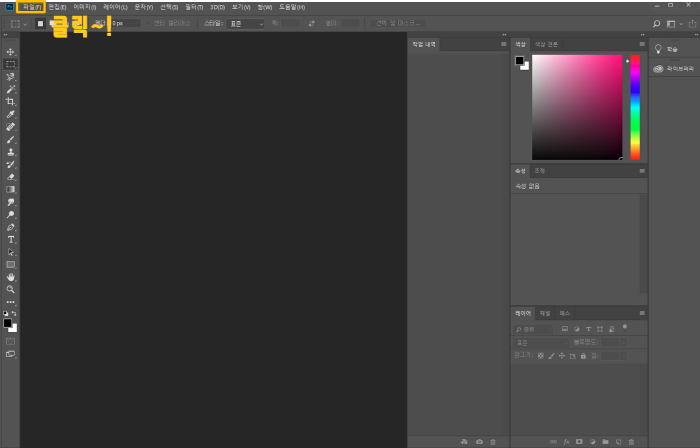The width and height of the screenshot is (700, 448).
Task: Toggle lock transparent pixels in Layers panel
Action: coord(541,356)
